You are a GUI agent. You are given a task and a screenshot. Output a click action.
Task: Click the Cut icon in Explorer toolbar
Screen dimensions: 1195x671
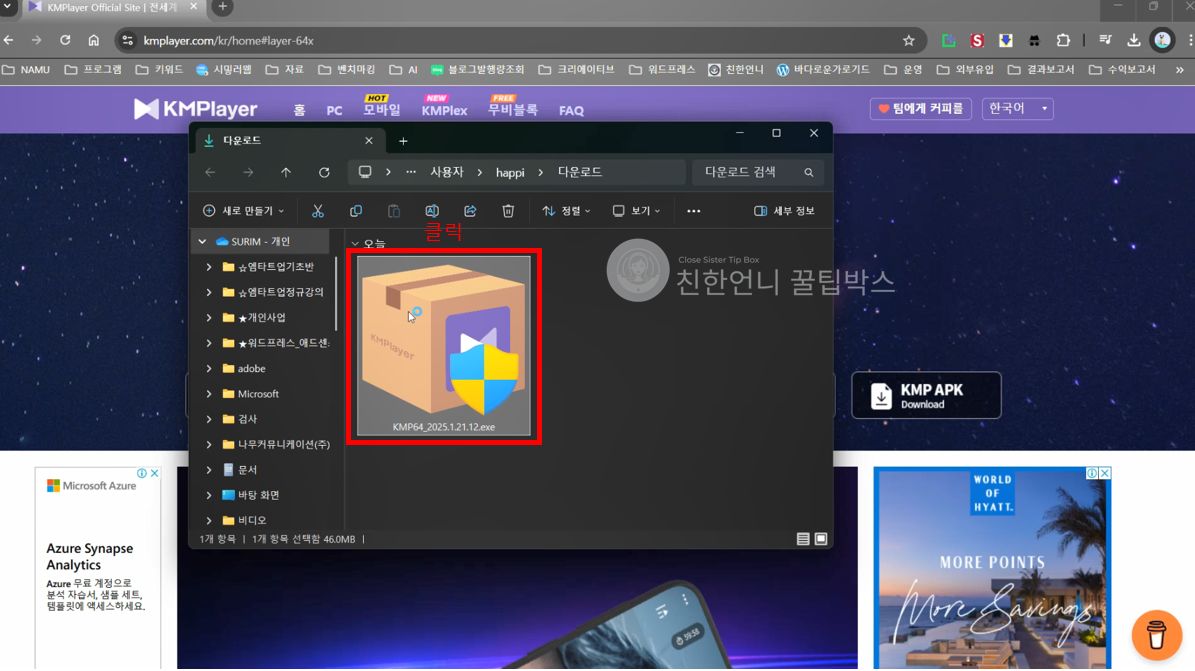(x=318, y=211)
